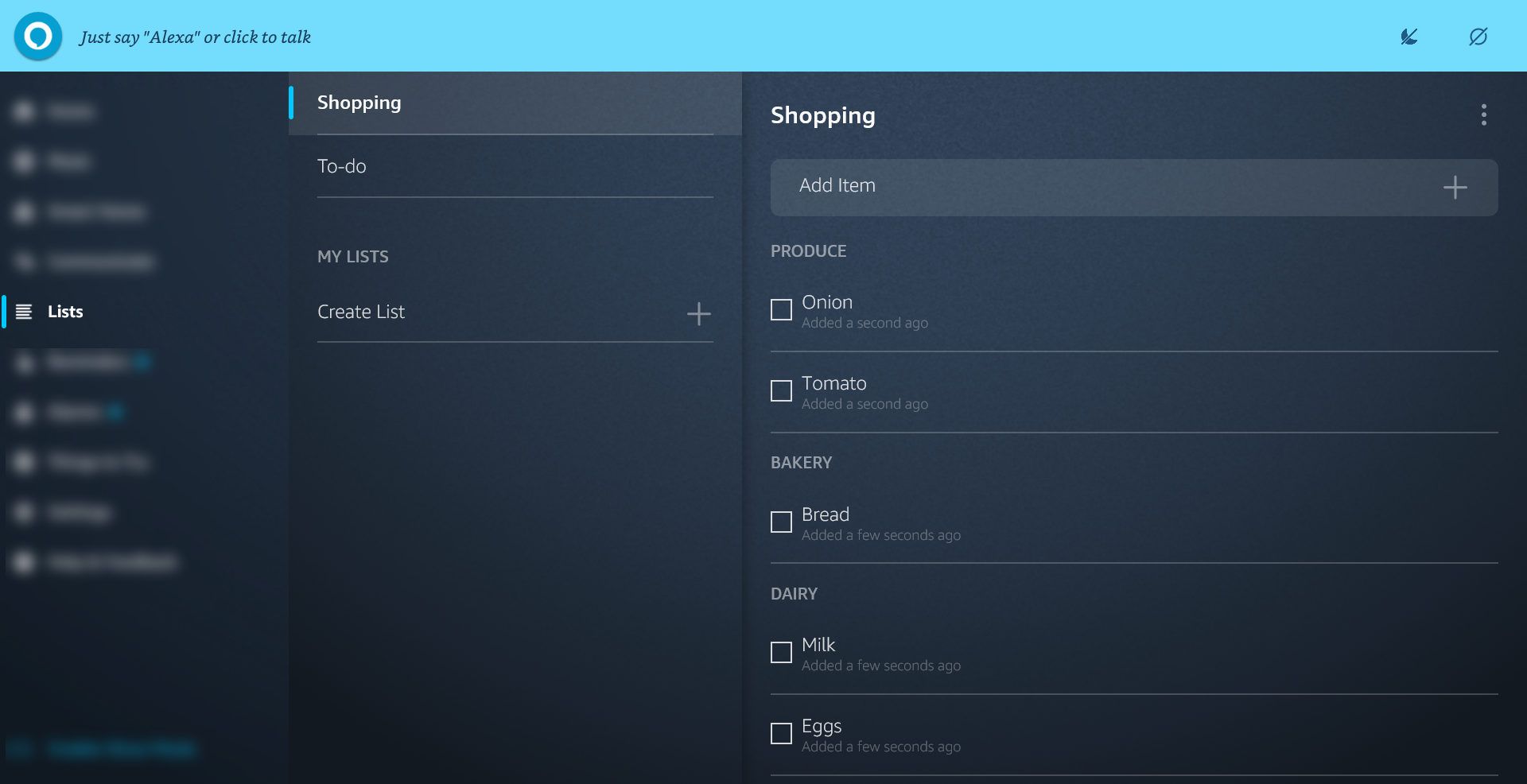This screenshot has width=1527, height=784.
Task: Click the Alexa ring logo
Action: pos(38,37)
